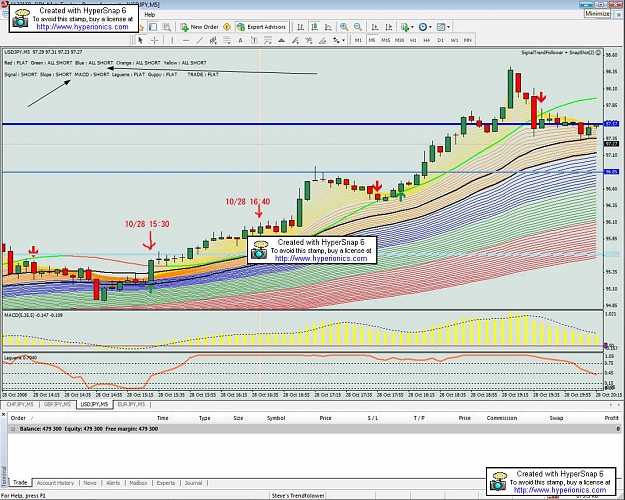Select the Trade terminal tab
Screen dimensions: 625x500
[x=20, y=482]
